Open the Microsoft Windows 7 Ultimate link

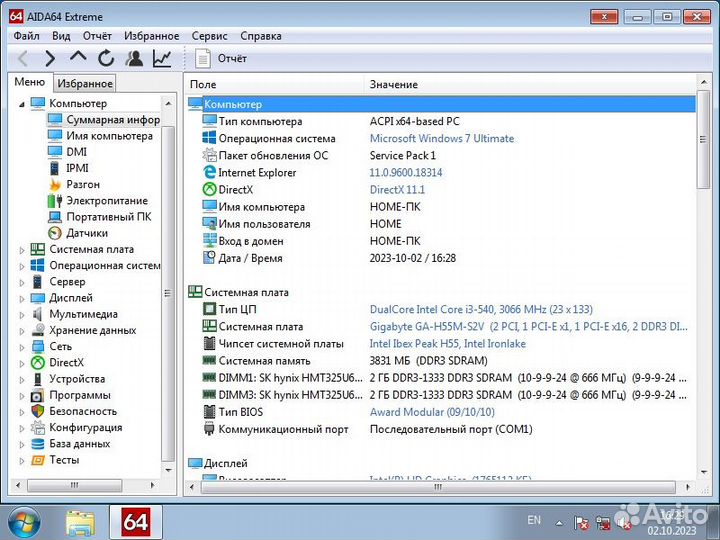442,139
